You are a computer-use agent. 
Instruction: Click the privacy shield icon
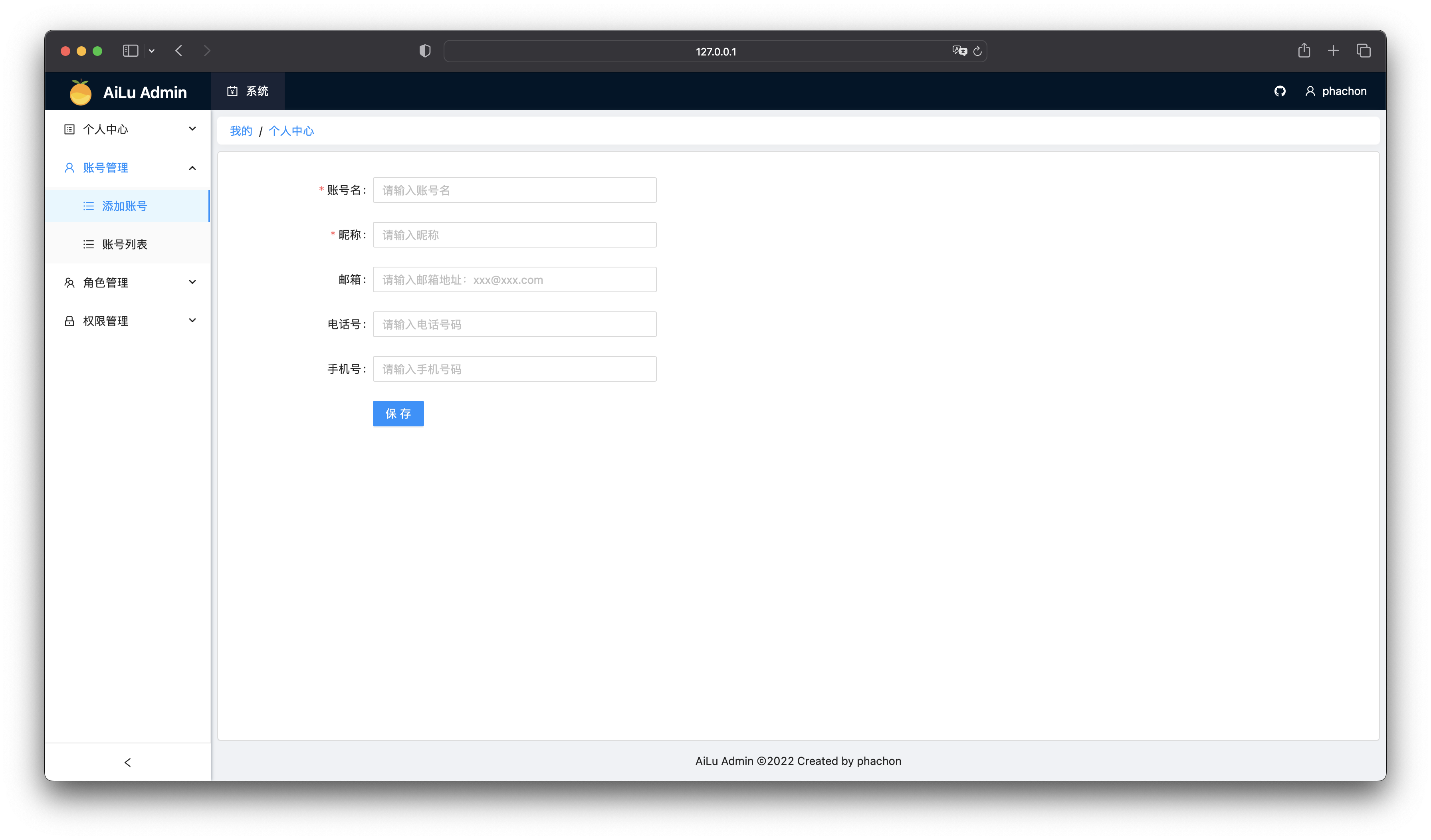[425, 51]
